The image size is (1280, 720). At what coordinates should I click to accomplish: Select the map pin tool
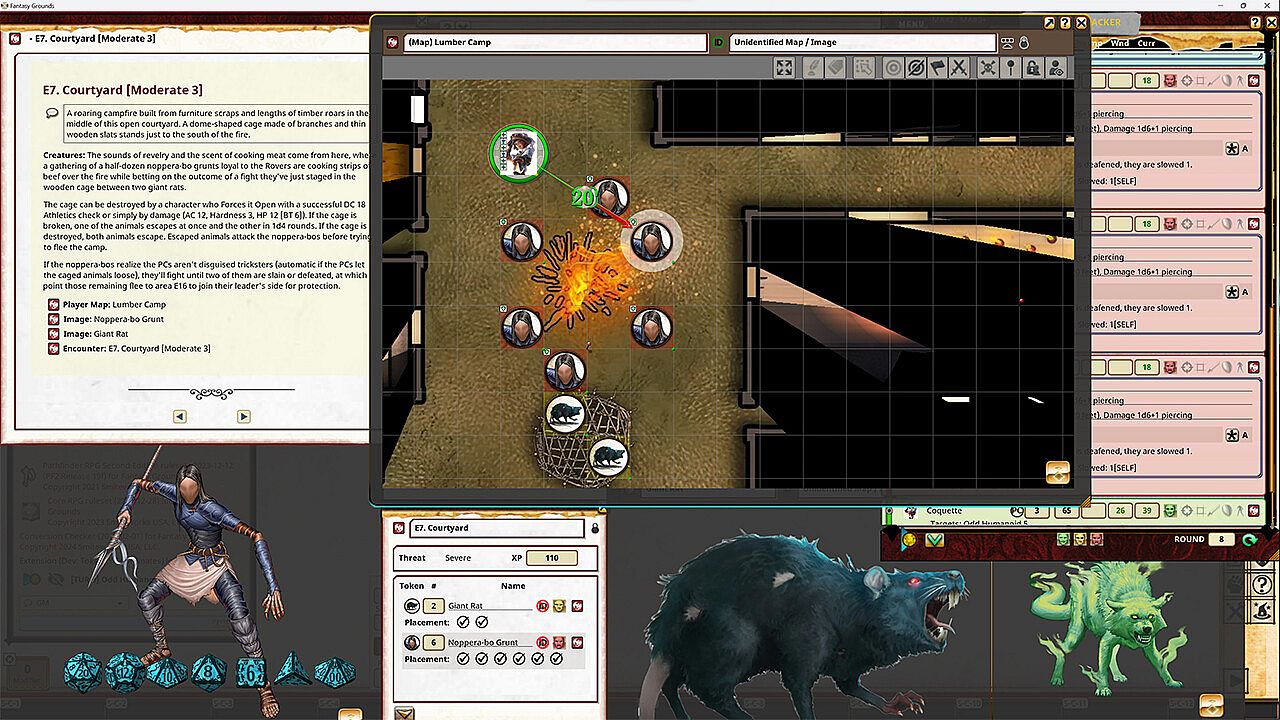point(1011,67)
